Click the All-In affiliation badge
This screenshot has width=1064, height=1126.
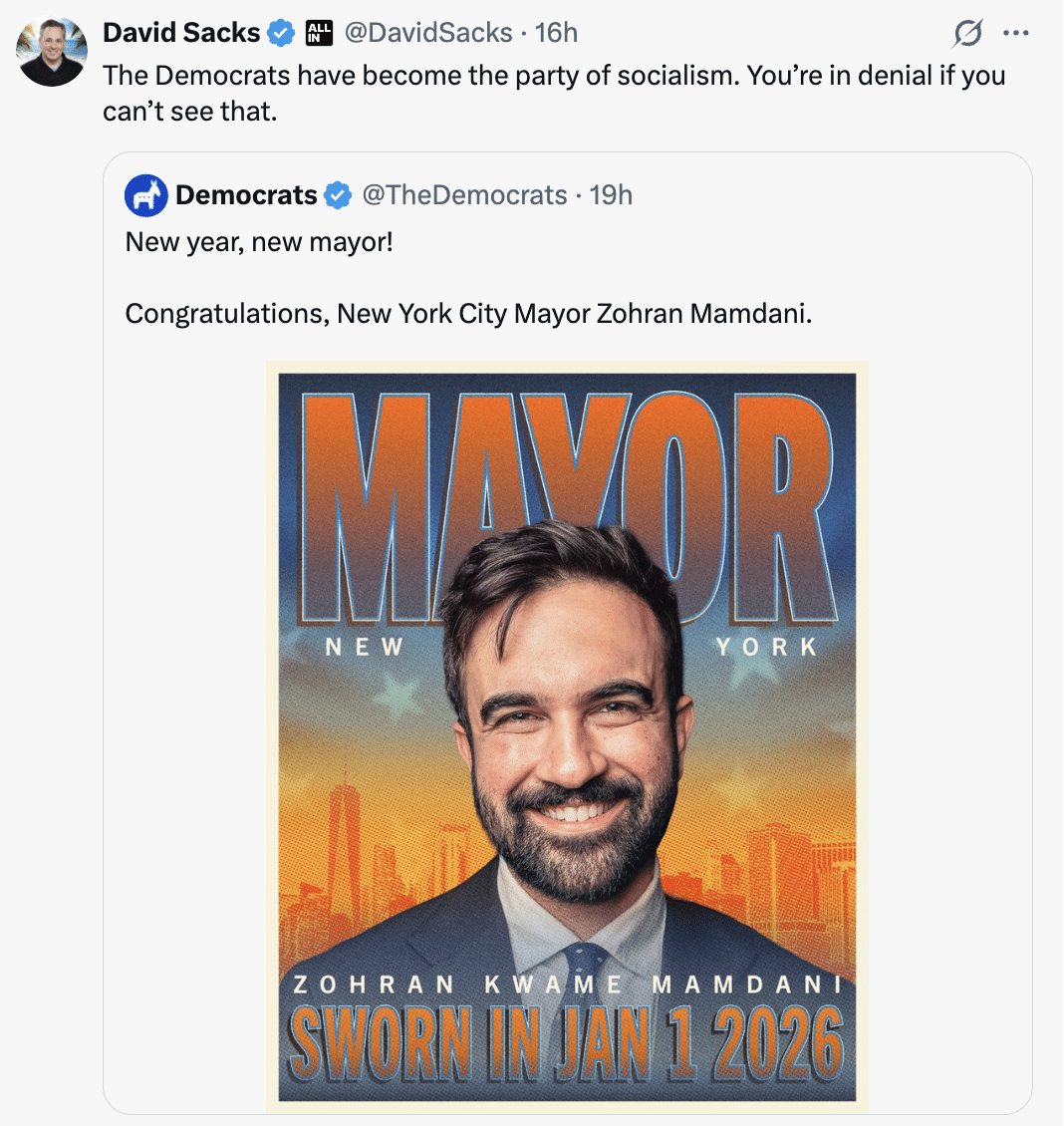[319, 33]
